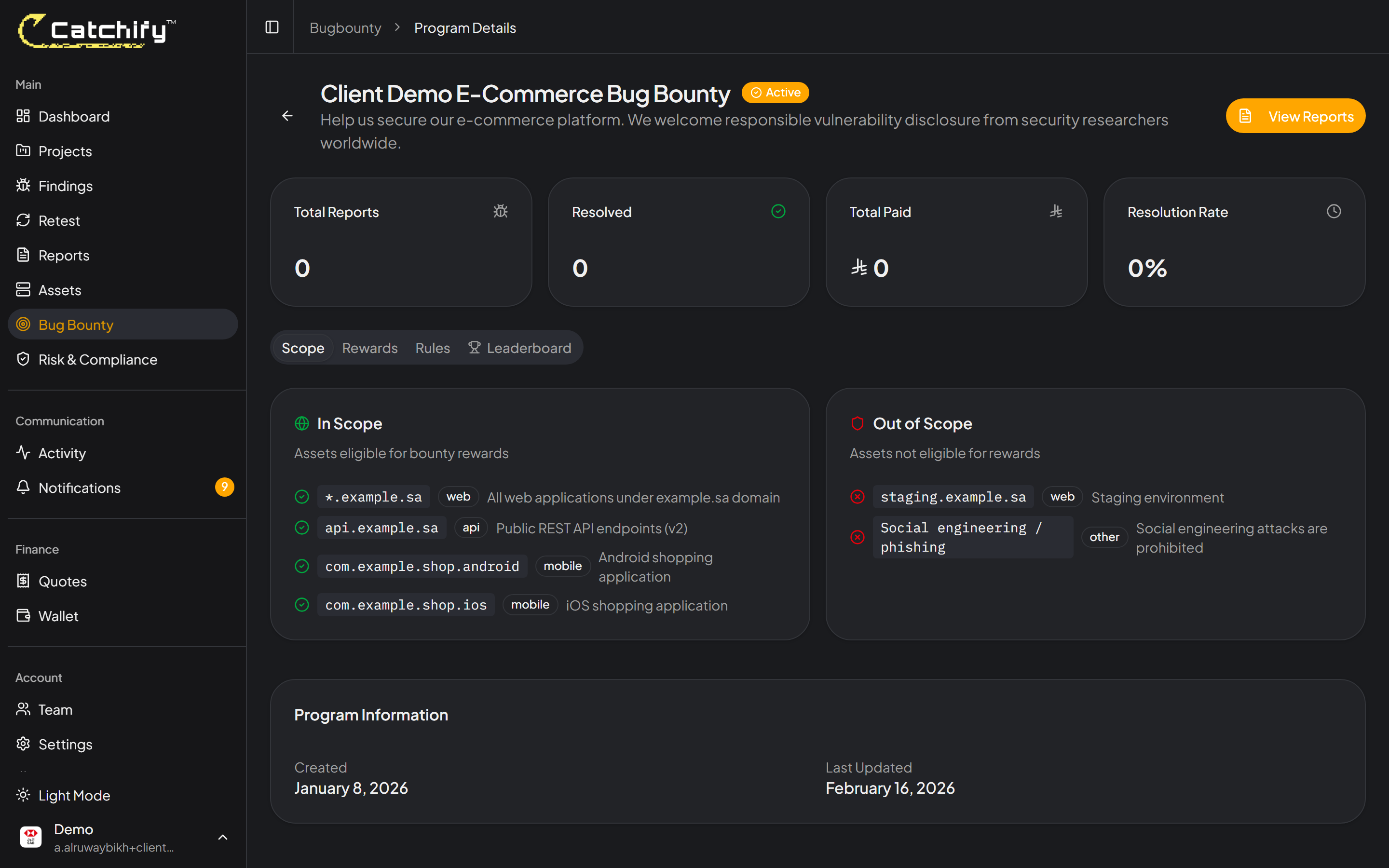Viewport: 1389px width, 868px height.
Task: Toggle the sidebar collapse button
Action: click(x=271, y=27)
